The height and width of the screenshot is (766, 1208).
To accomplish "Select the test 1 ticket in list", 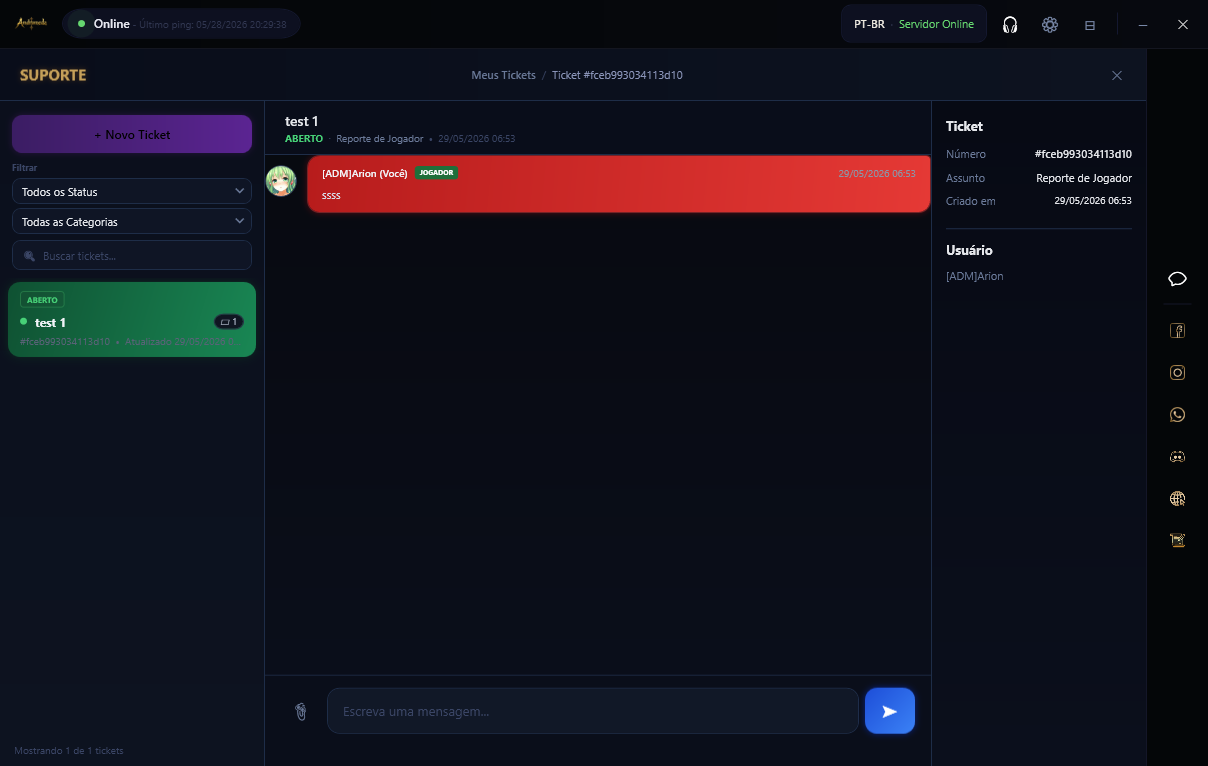I will (x=132, y=319).
